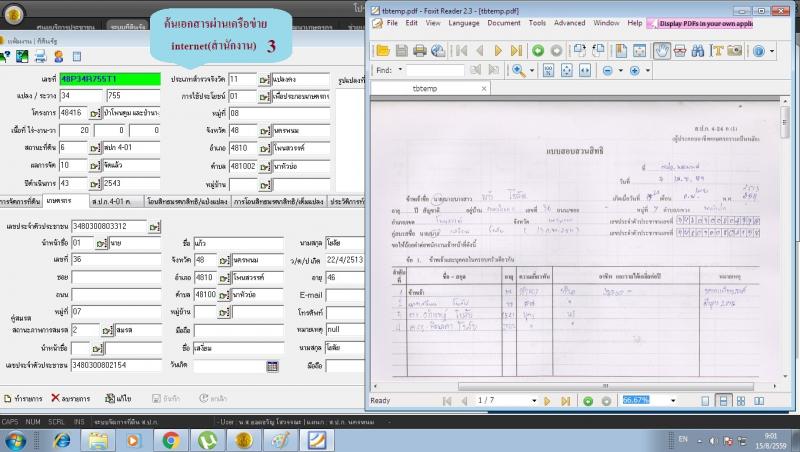The height and width of the screenshot is (452, 800).
Task: Click the Typewriter tool icon beside Hand tool
Action: 680,51
